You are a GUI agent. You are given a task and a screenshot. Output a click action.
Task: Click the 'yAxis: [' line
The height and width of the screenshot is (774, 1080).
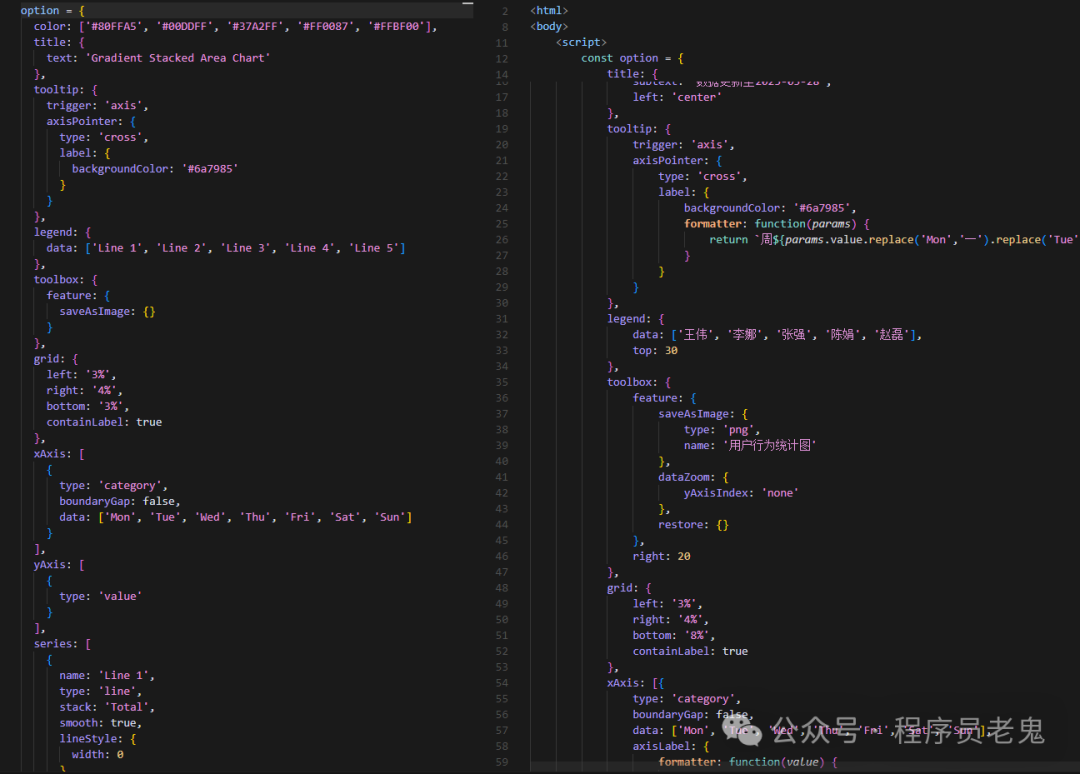(x=59, y=565)
